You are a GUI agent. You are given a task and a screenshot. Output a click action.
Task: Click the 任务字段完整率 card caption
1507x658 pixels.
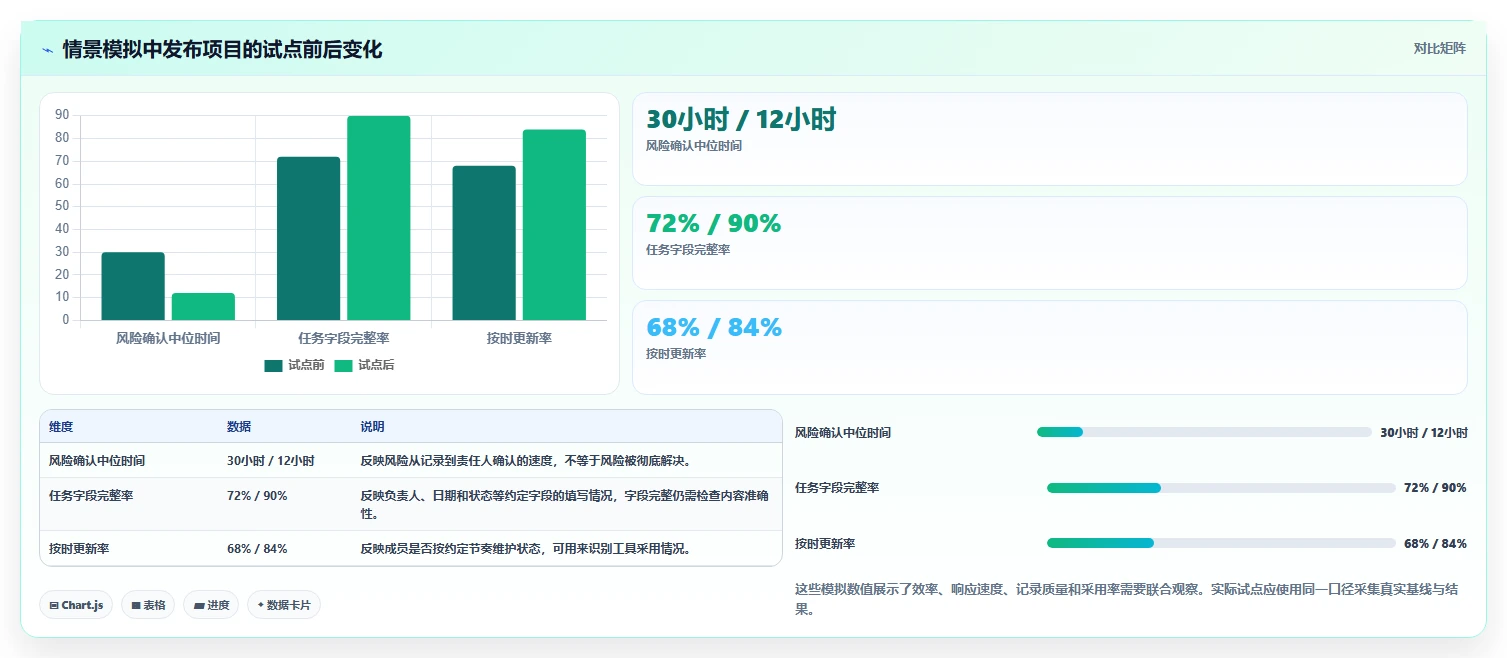pos(688,250)
